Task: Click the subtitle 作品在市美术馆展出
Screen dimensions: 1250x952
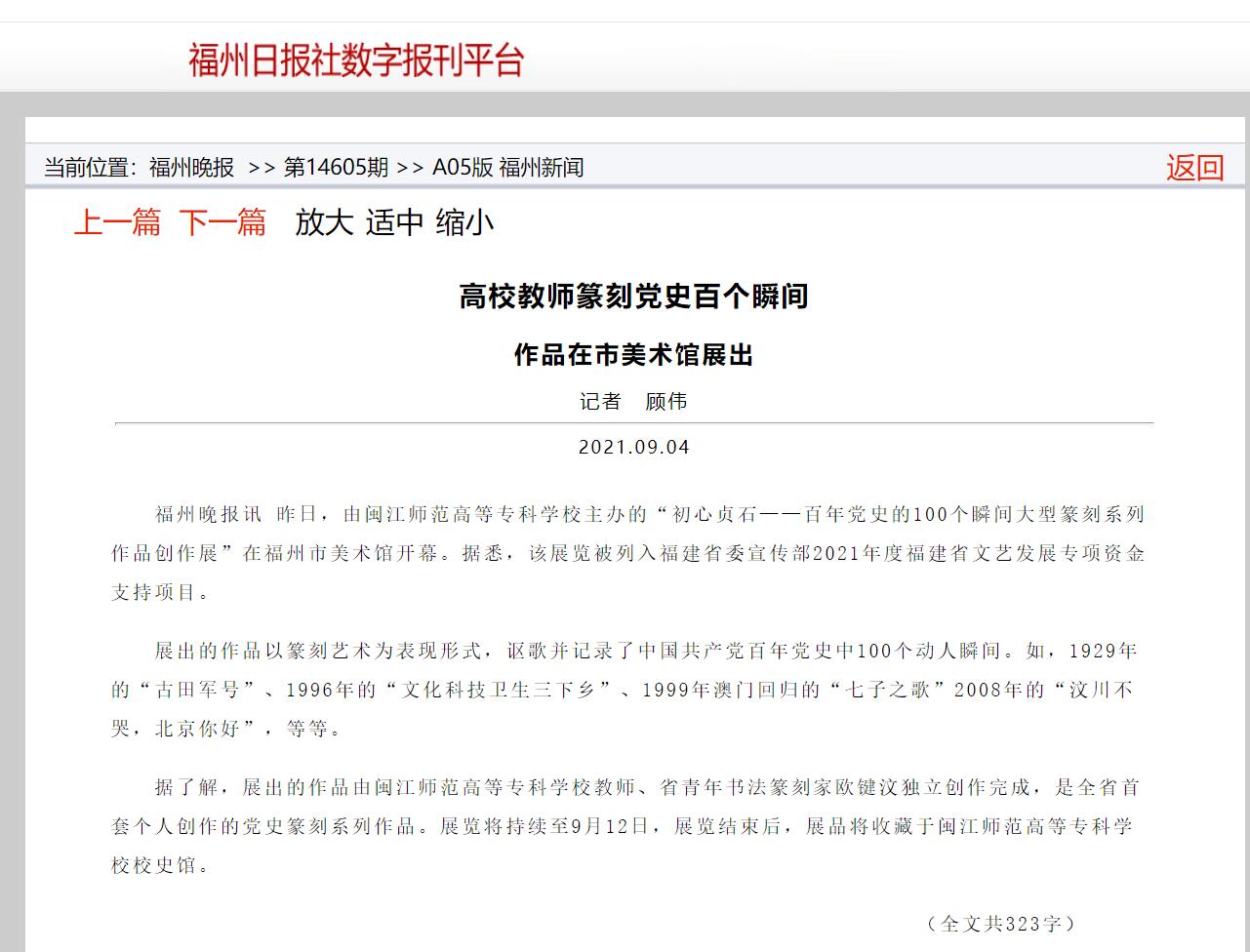Action: pyautogui.click(x=634, y=355)
